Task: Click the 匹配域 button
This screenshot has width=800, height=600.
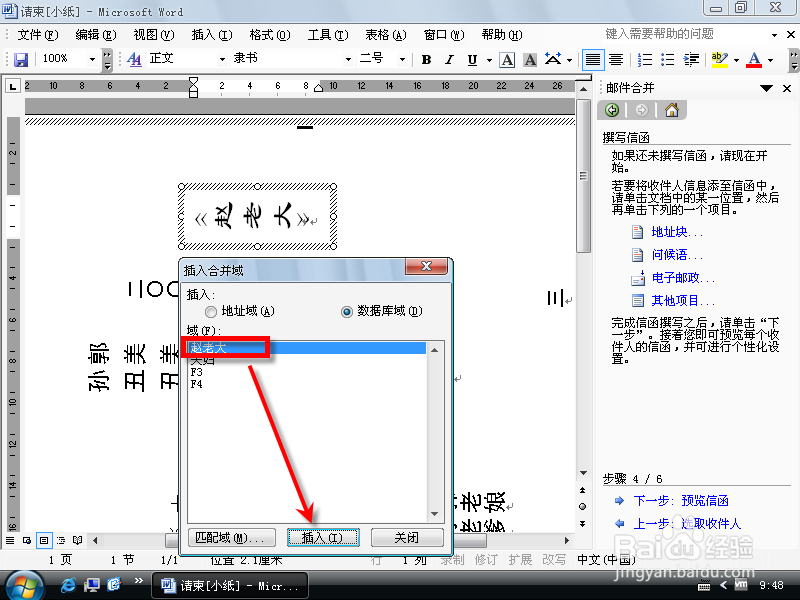Action: pos(232,537)
